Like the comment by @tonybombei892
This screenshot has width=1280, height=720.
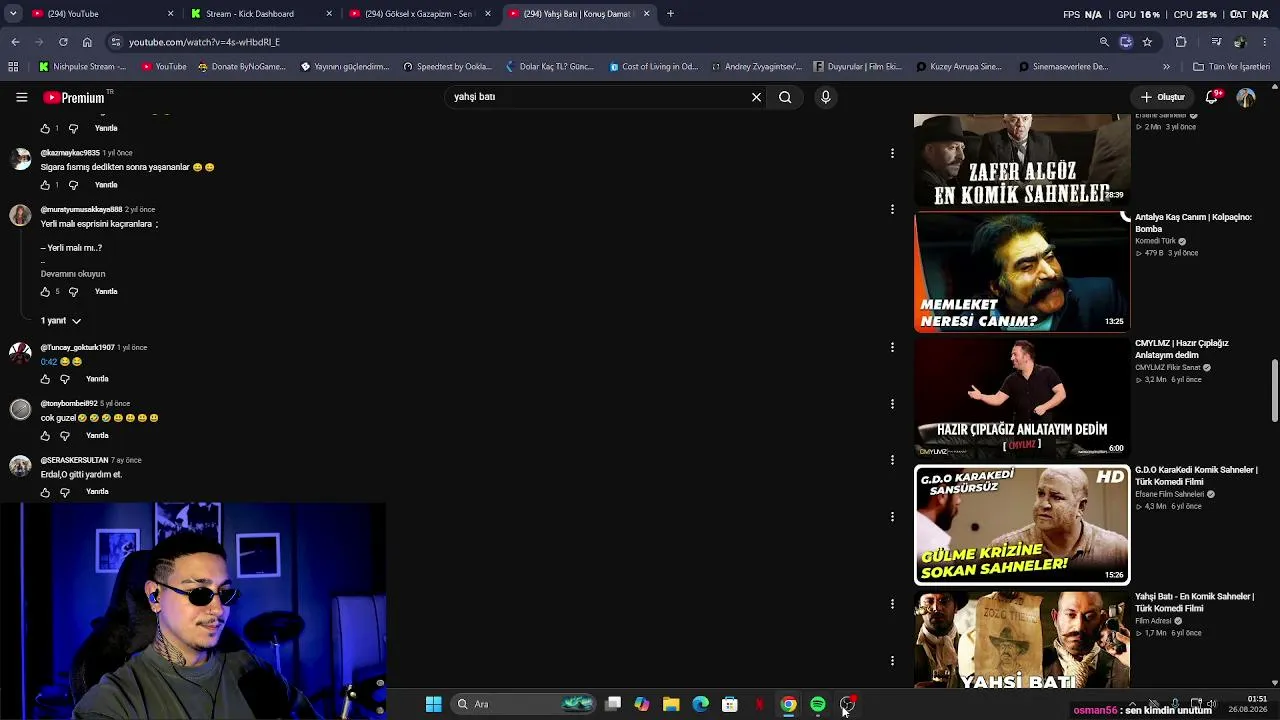(45, 436)
